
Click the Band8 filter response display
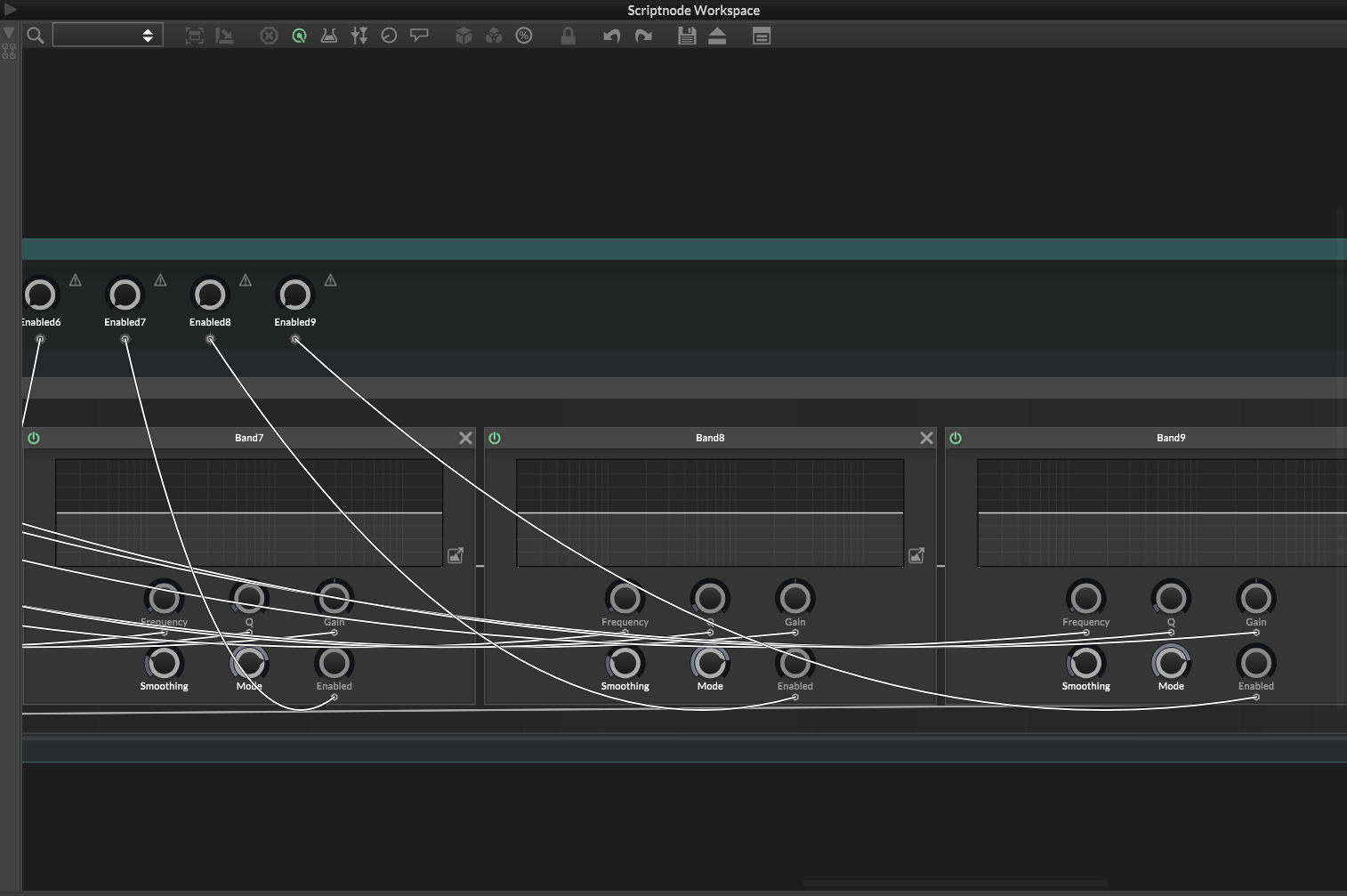710,513
